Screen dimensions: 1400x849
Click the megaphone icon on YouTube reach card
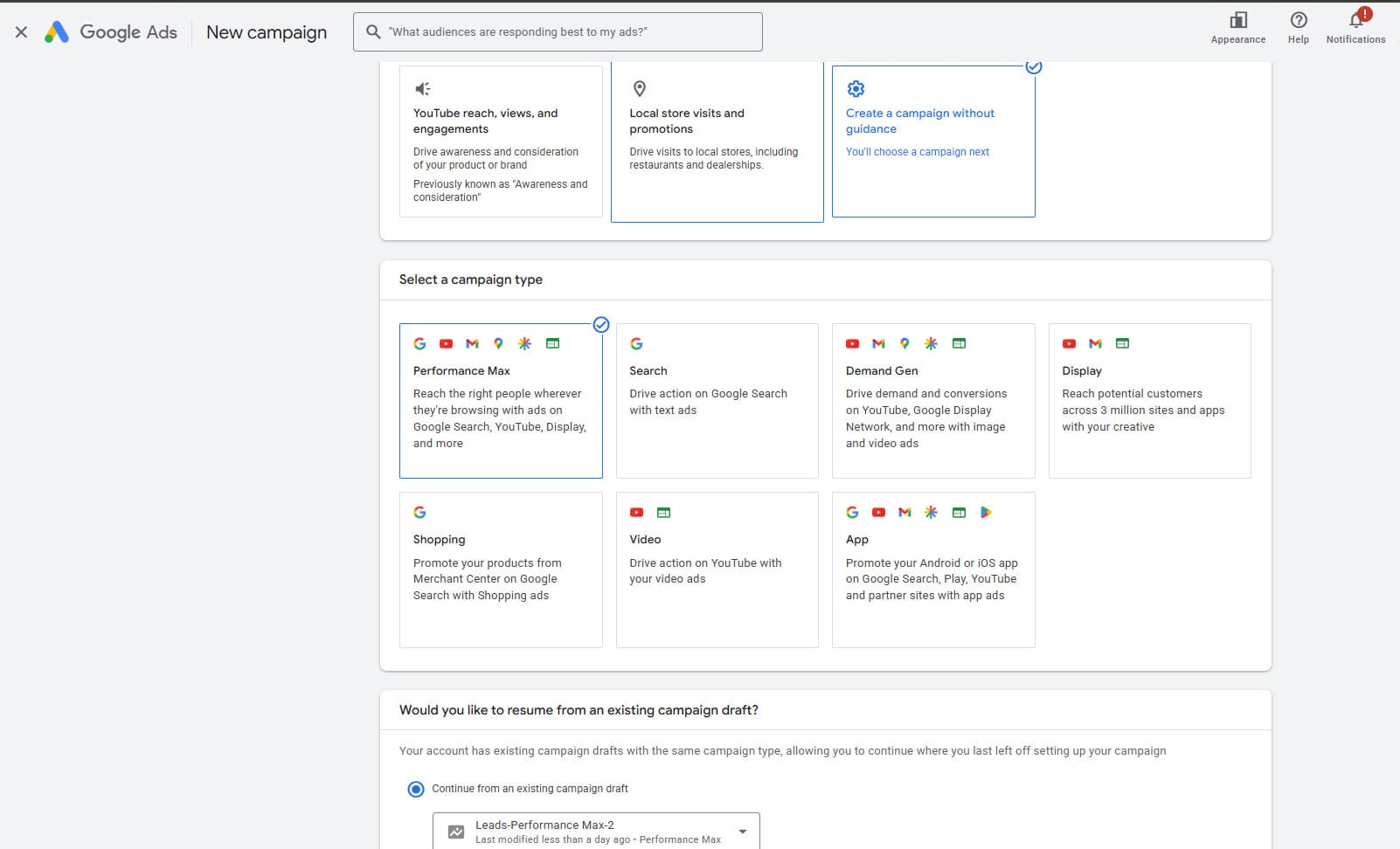point(422,88)
